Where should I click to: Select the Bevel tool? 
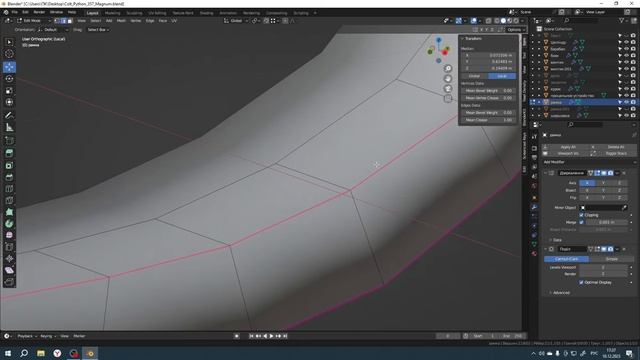pos(9,177)
